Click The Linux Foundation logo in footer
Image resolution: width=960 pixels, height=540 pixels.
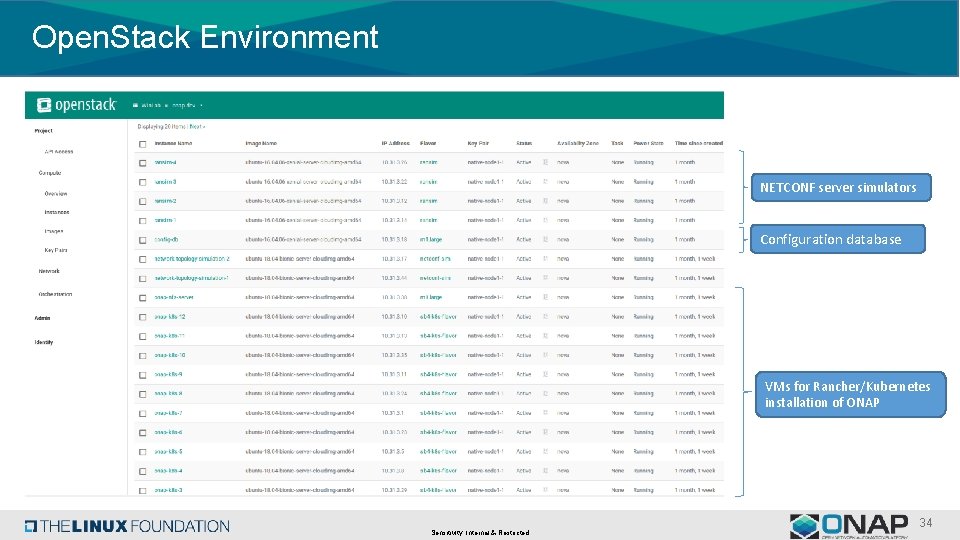(x=127, y=526)
